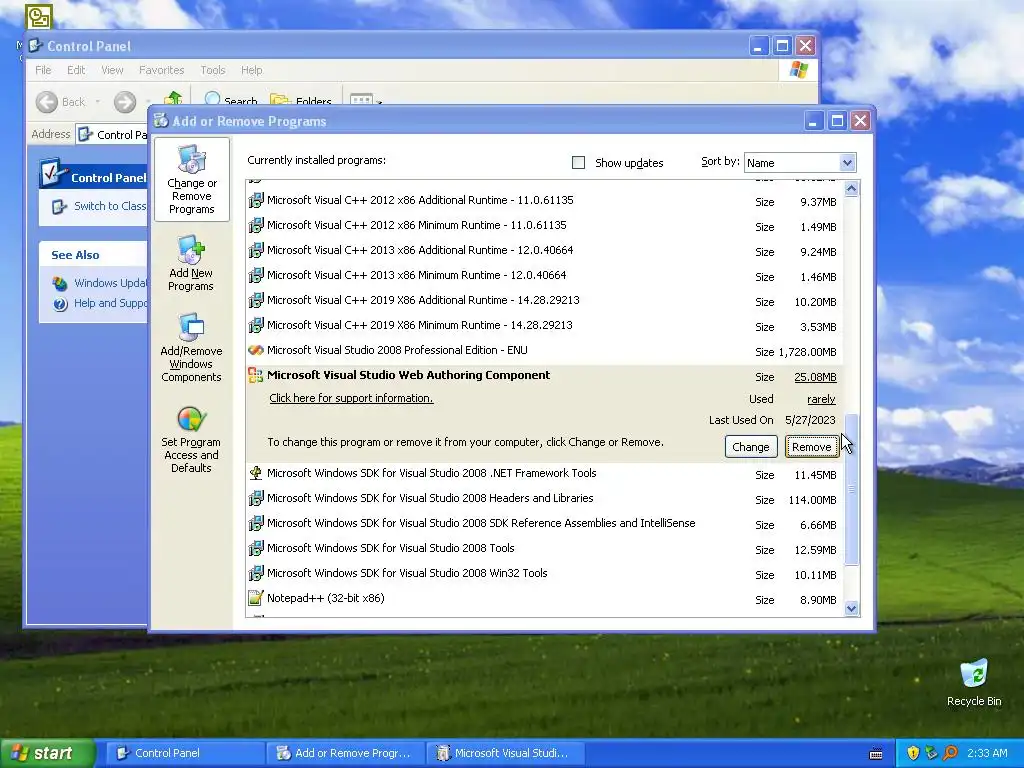Open Add New Programs sidebar icon

[x=191, y=249]
